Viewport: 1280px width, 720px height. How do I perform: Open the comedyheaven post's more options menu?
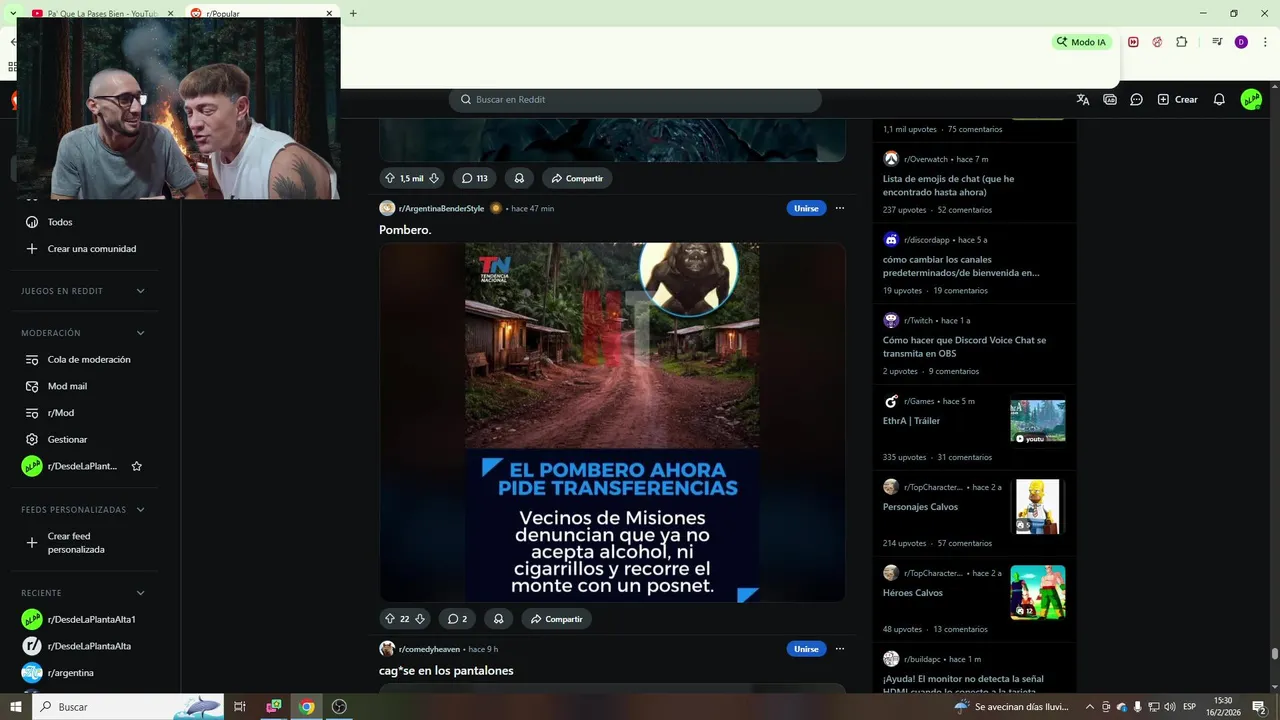[x=840, y=649]
